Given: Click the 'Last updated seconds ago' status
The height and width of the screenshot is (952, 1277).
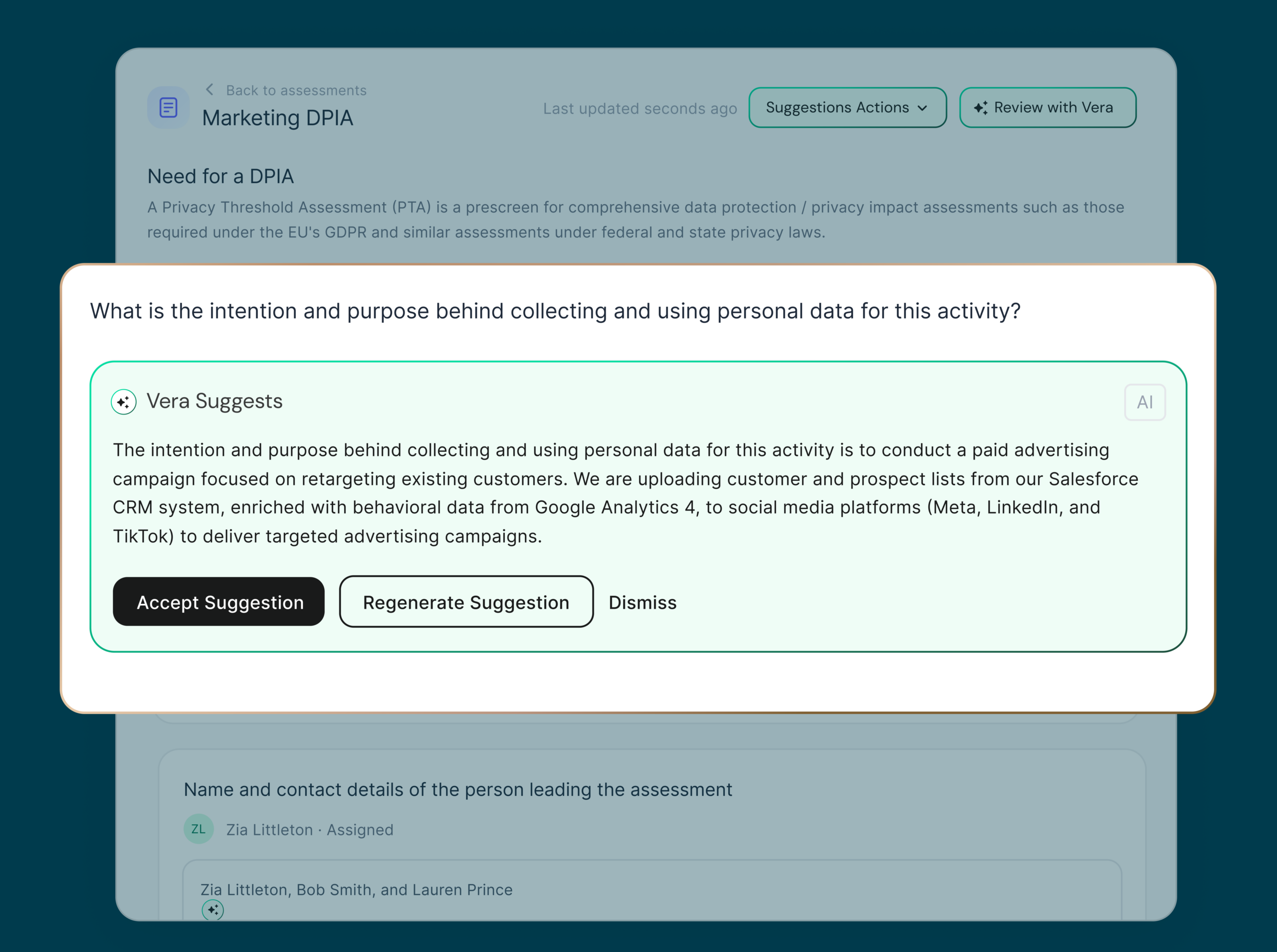Looking at the screenshot, I should (x=639, y=108).
